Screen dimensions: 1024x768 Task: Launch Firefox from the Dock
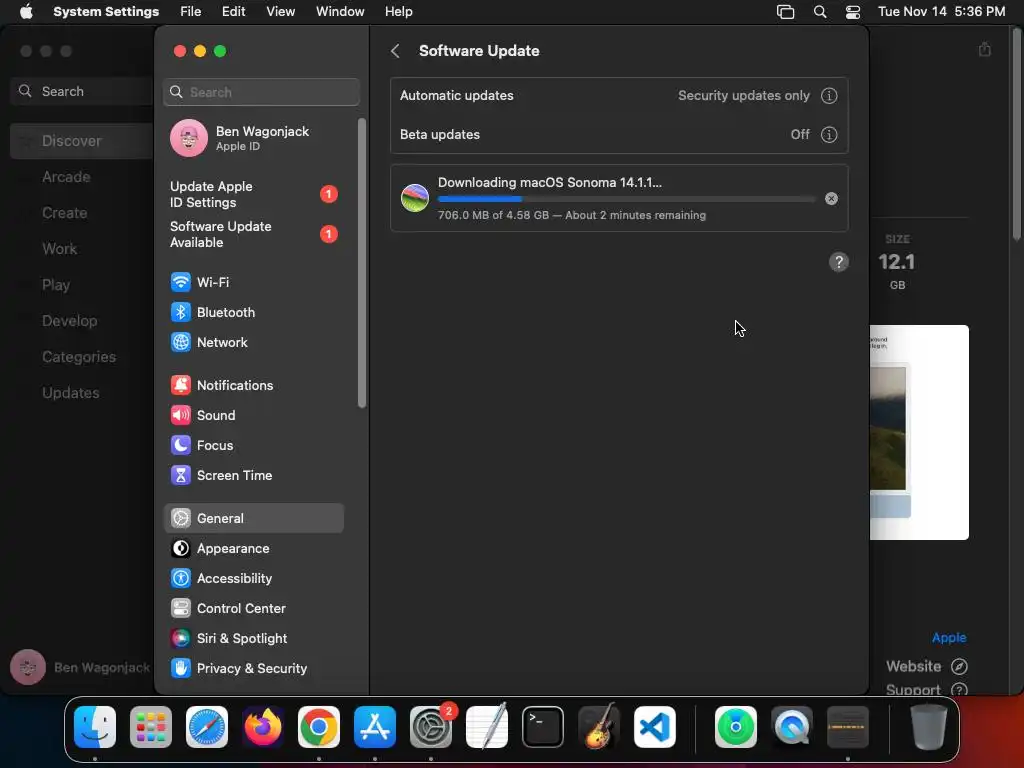pos(263,727)
